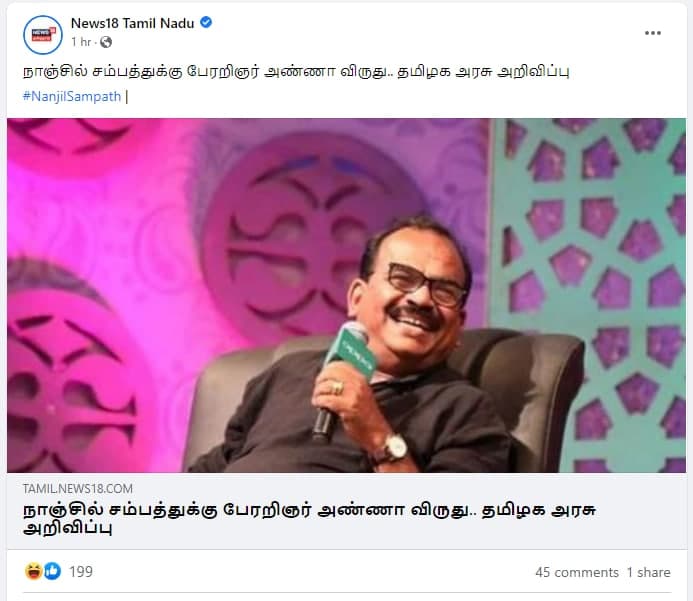View the 199 reactions count list
Image resolution: width=693 pixels, height=601 pixels.
click(81, 571)
